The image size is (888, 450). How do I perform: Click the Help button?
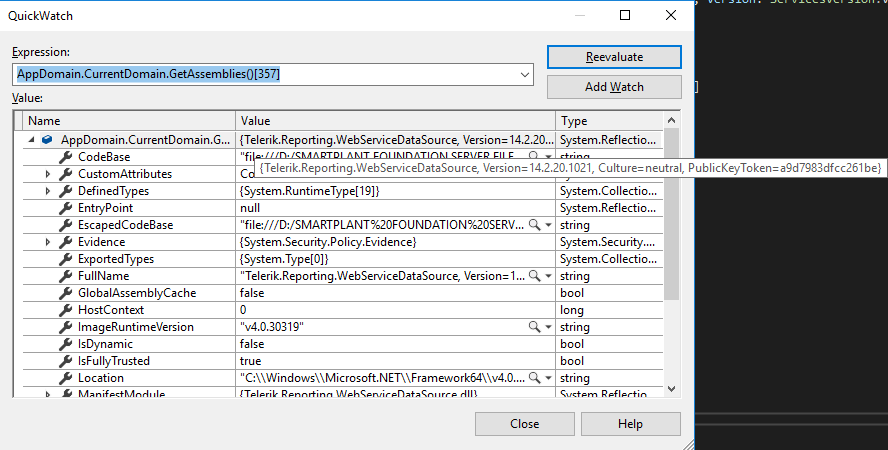(630, 424)
